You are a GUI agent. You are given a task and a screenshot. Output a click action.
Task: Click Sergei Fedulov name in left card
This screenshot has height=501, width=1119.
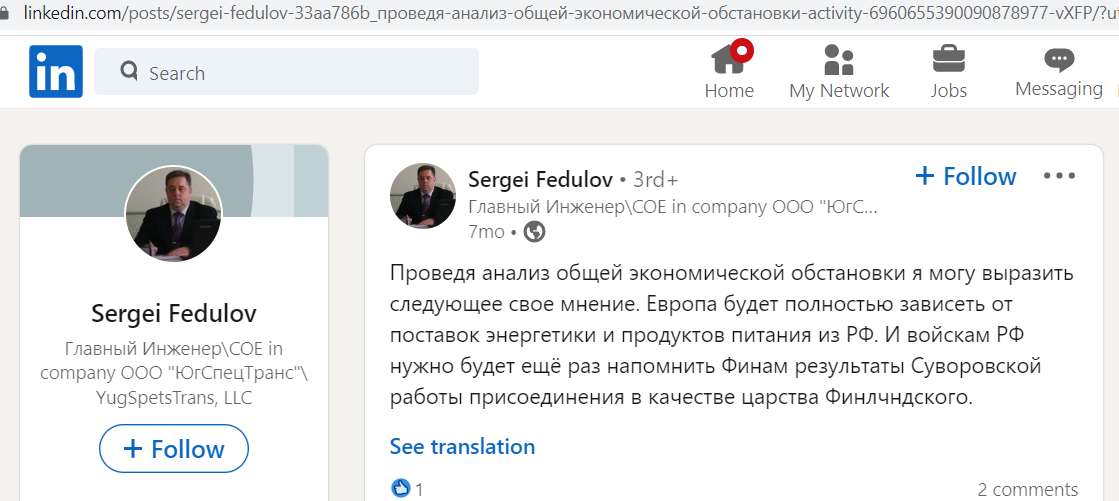174,313
